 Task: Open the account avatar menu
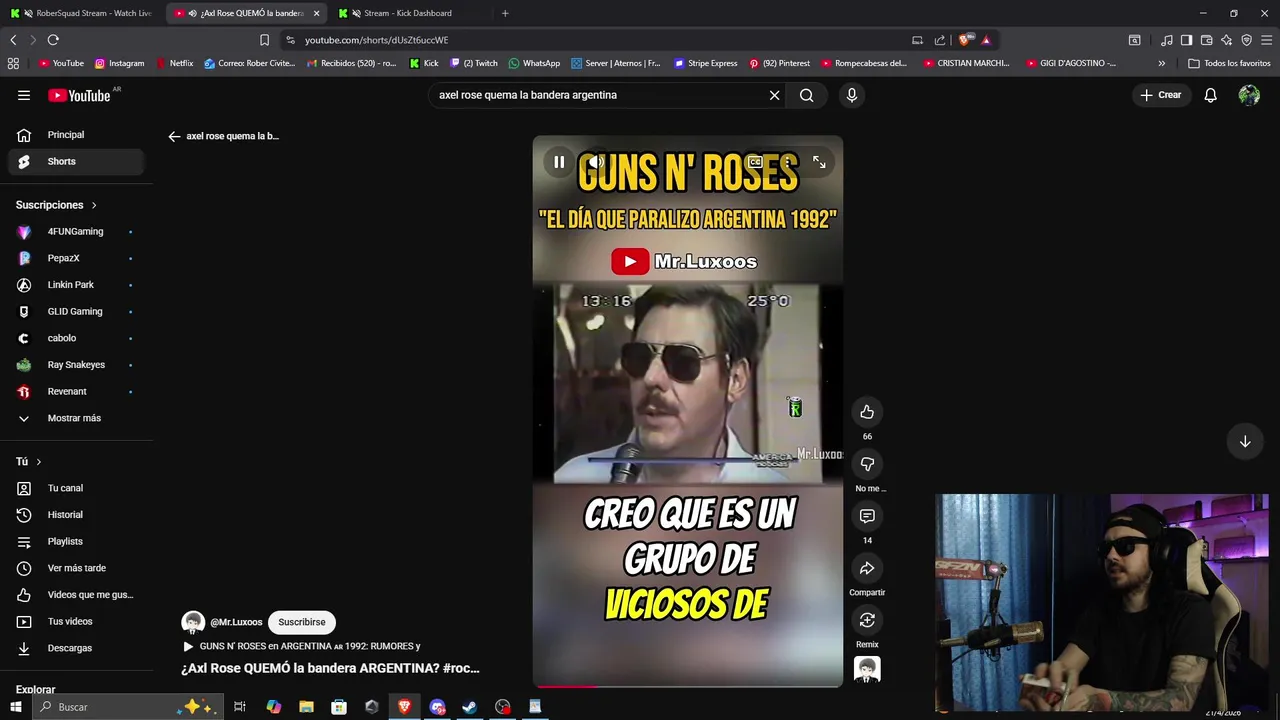tap(1249, 95)
